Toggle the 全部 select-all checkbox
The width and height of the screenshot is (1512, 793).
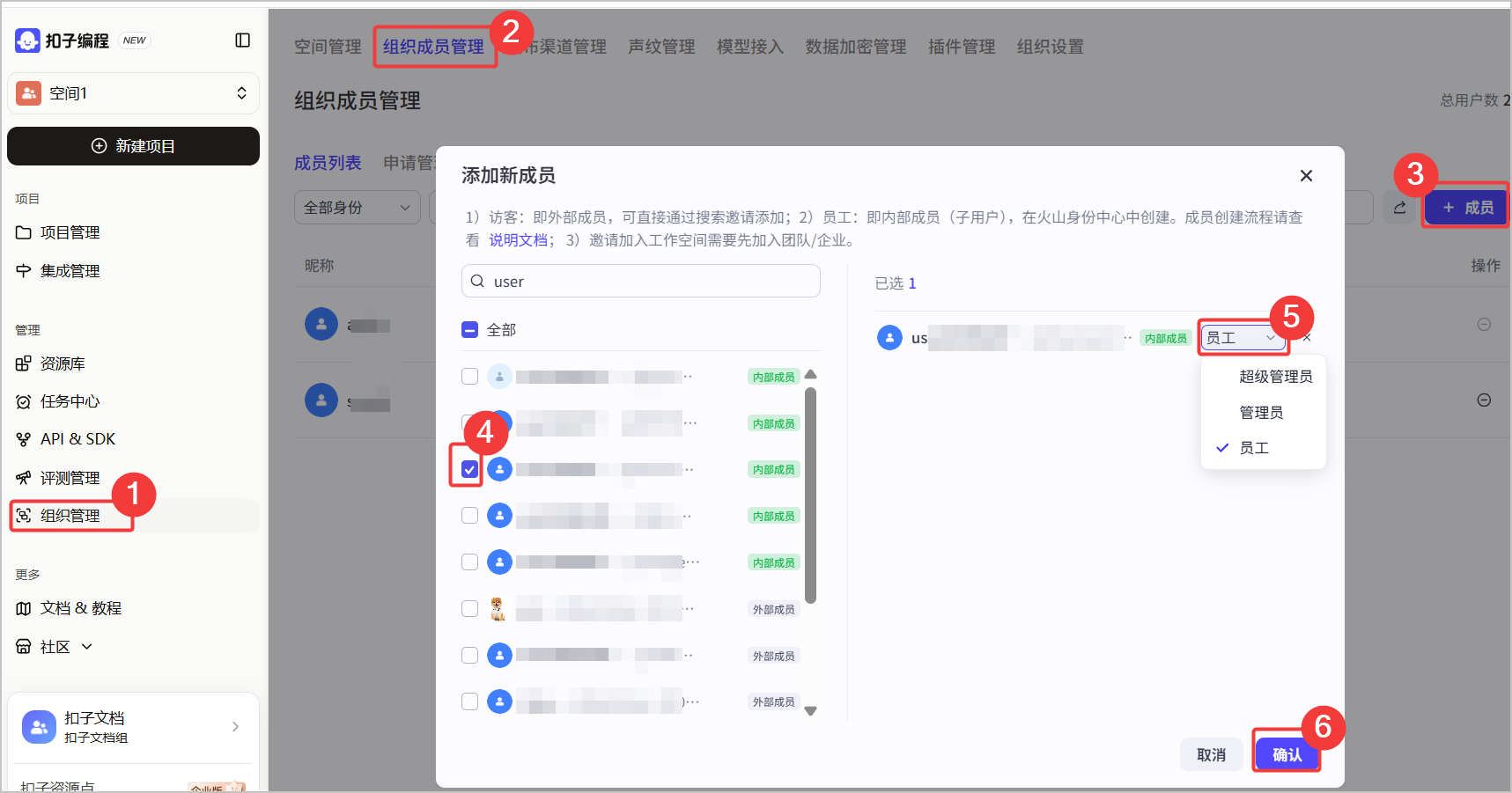pyautogui.click(x=470, y=330)
